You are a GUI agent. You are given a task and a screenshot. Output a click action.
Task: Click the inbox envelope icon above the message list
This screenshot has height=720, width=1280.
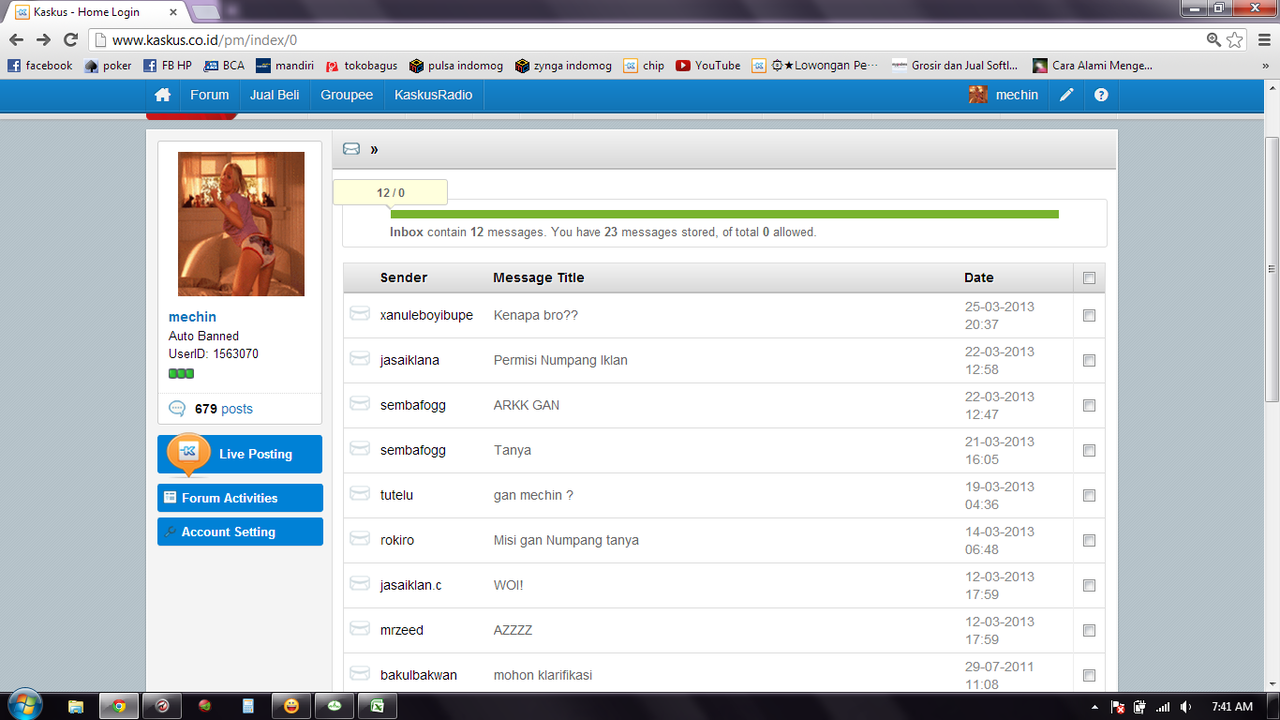(351, 148)
